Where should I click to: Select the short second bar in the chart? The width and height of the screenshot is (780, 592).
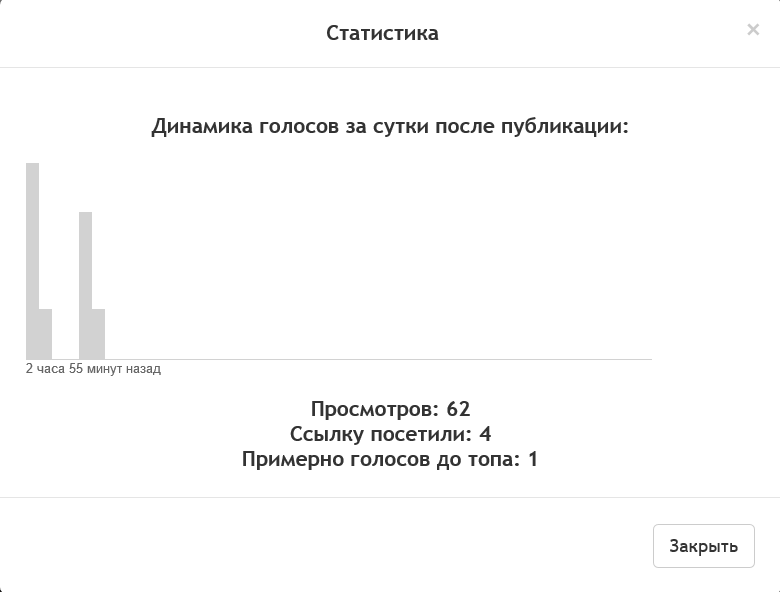pos(45,334)
